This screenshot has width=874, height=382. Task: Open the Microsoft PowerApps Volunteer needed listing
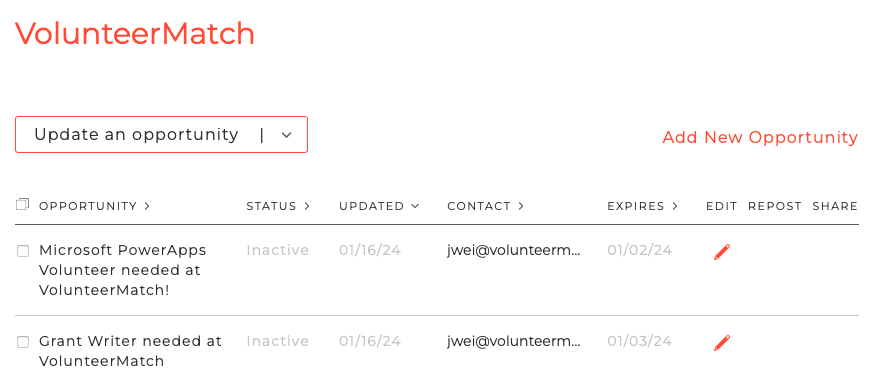(123, 270)
